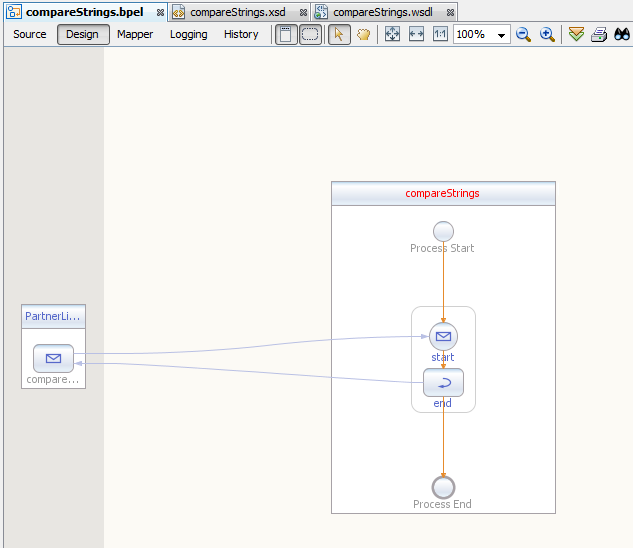
Task: Click the fit diagram to window icon
Action: pyautogui.click(x=392, y=34)
